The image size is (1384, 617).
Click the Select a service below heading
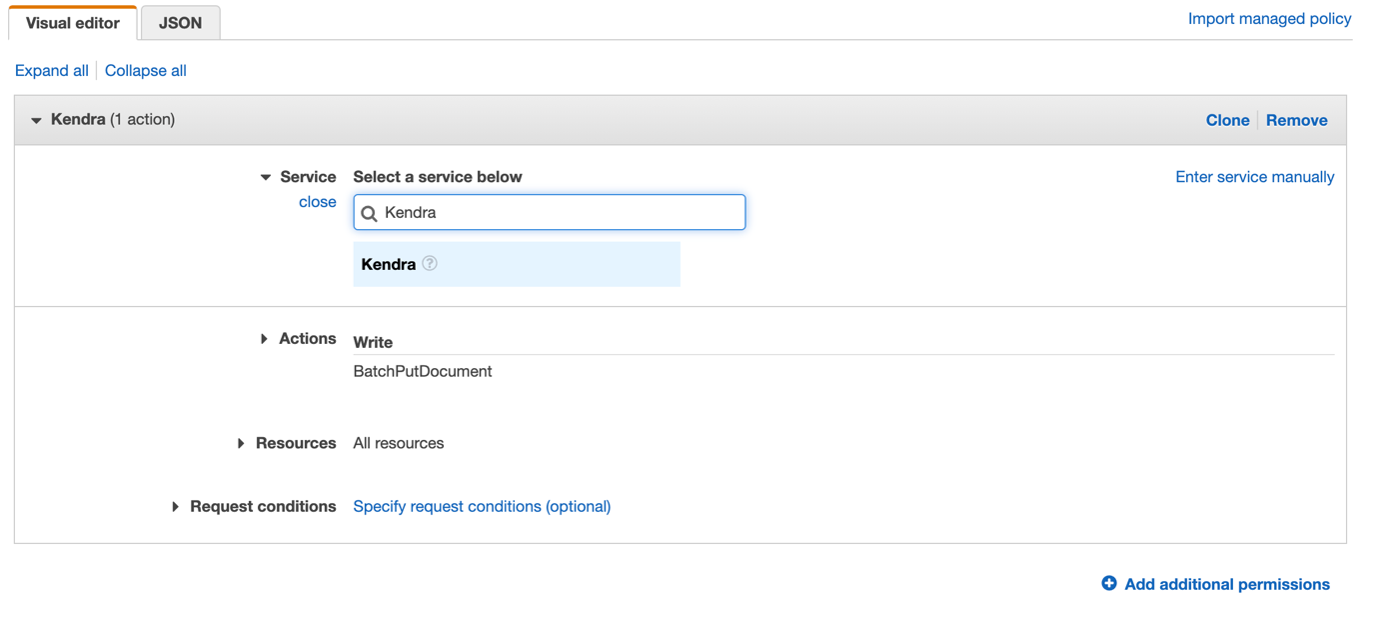point(437,177)
